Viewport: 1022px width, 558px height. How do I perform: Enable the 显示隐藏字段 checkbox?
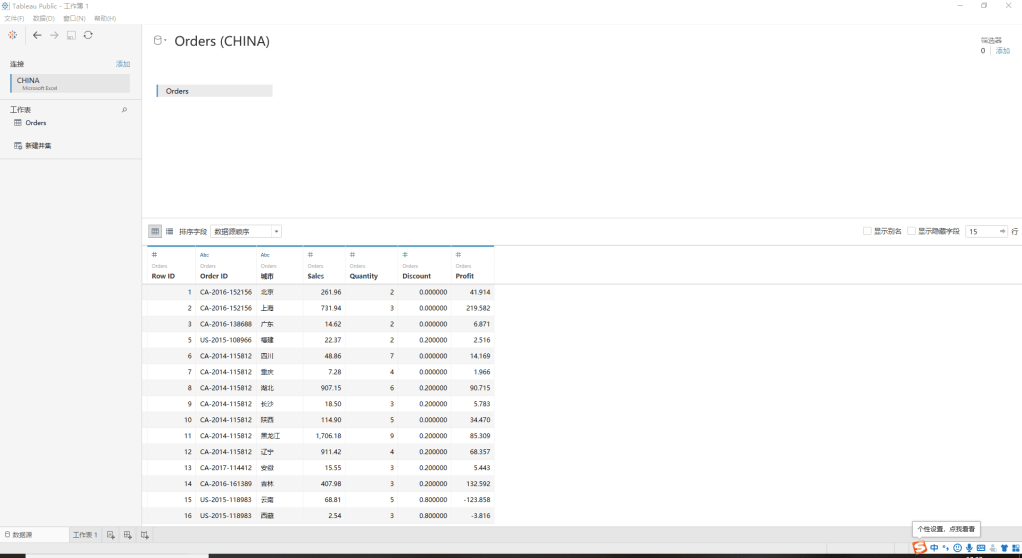click(x=912, y=231)
